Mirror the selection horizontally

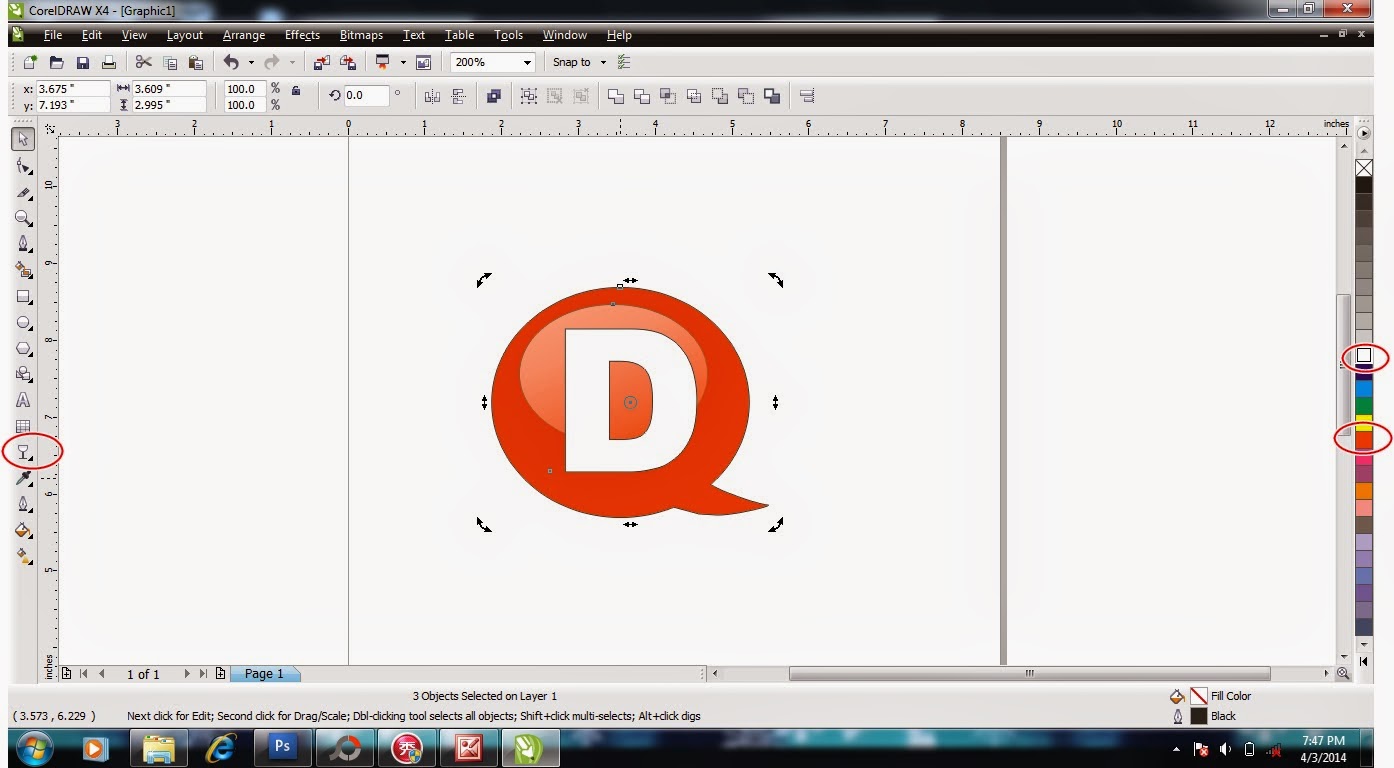432,96
